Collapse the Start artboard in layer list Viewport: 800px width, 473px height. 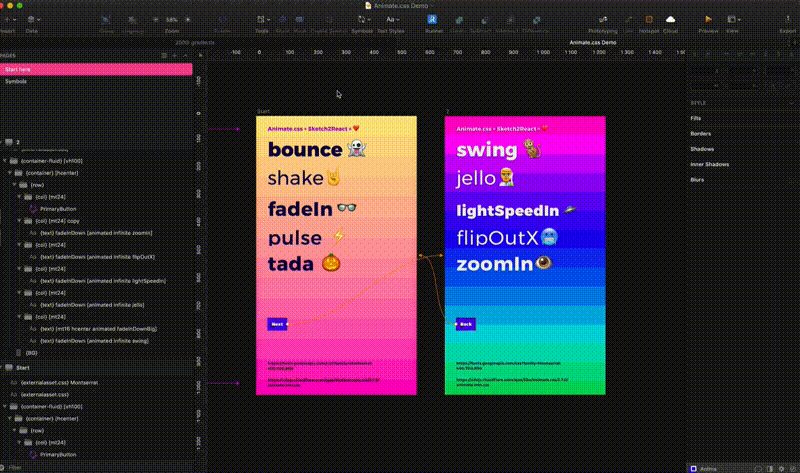point(2,368)
